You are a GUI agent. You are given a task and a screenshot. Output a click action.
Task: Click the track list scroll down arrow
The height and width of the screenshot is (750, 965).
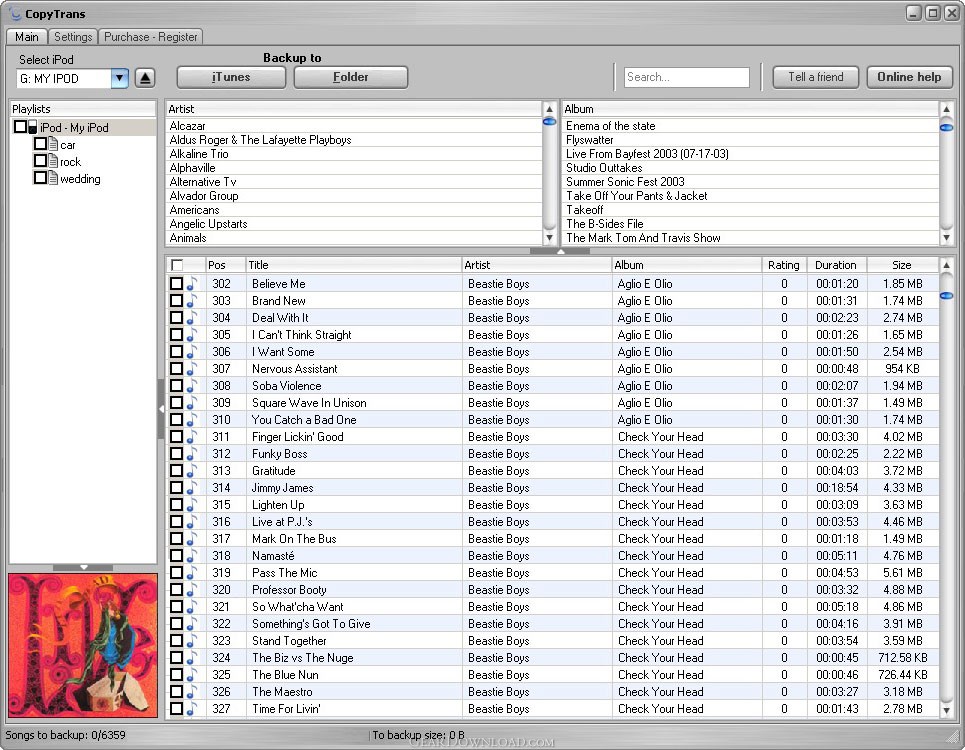[x=947, y=711]
